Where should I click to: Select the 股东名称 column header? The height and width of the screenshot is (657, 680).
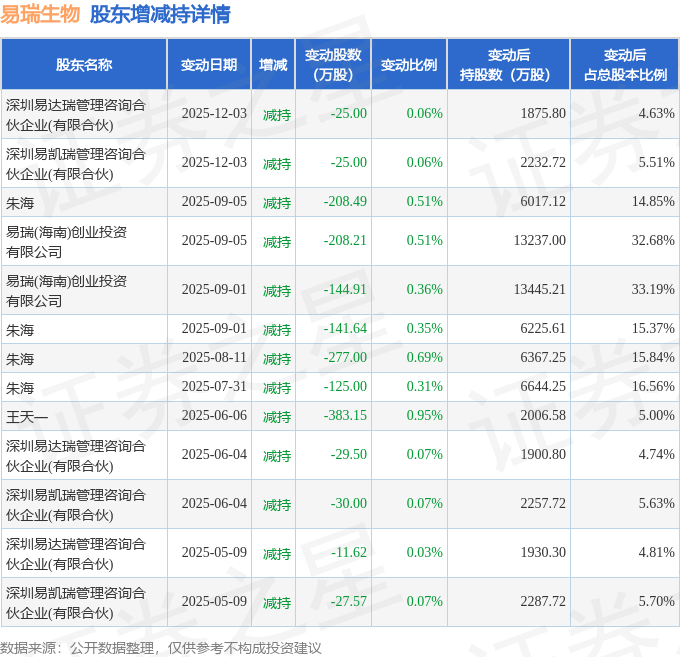[x=84, y=65]
